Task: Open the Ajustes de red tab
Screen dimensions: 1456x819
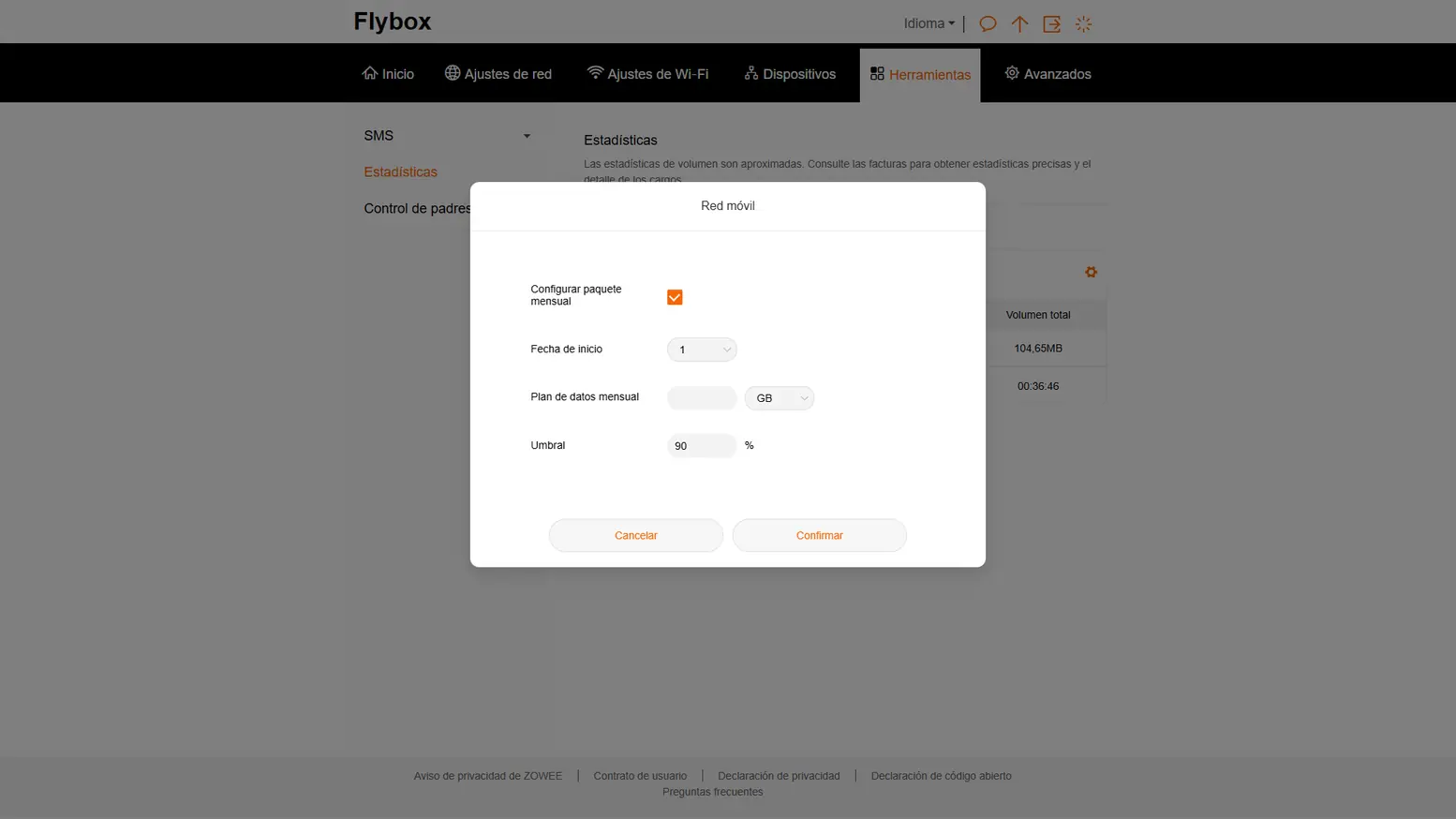Action: point(498,74)
